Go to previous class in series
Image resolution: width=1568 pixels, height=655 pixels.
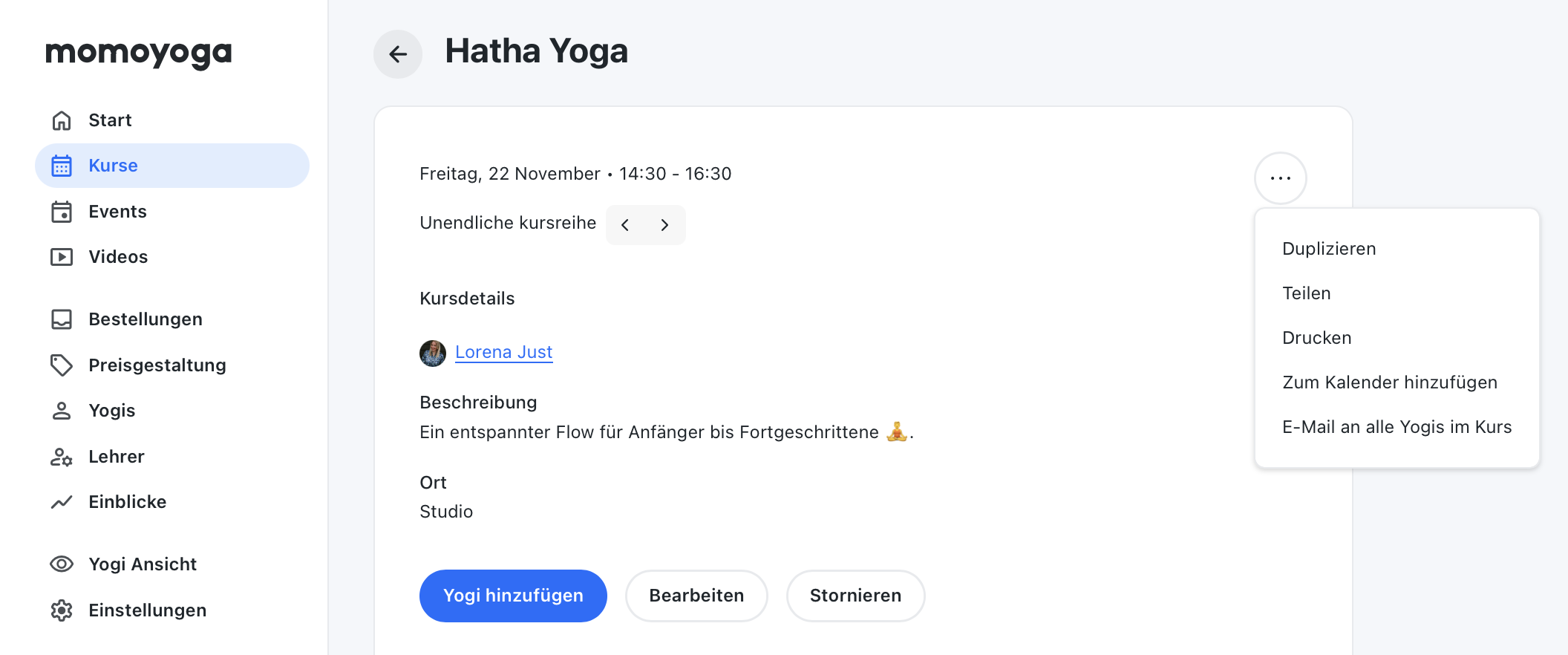[625, 225]
